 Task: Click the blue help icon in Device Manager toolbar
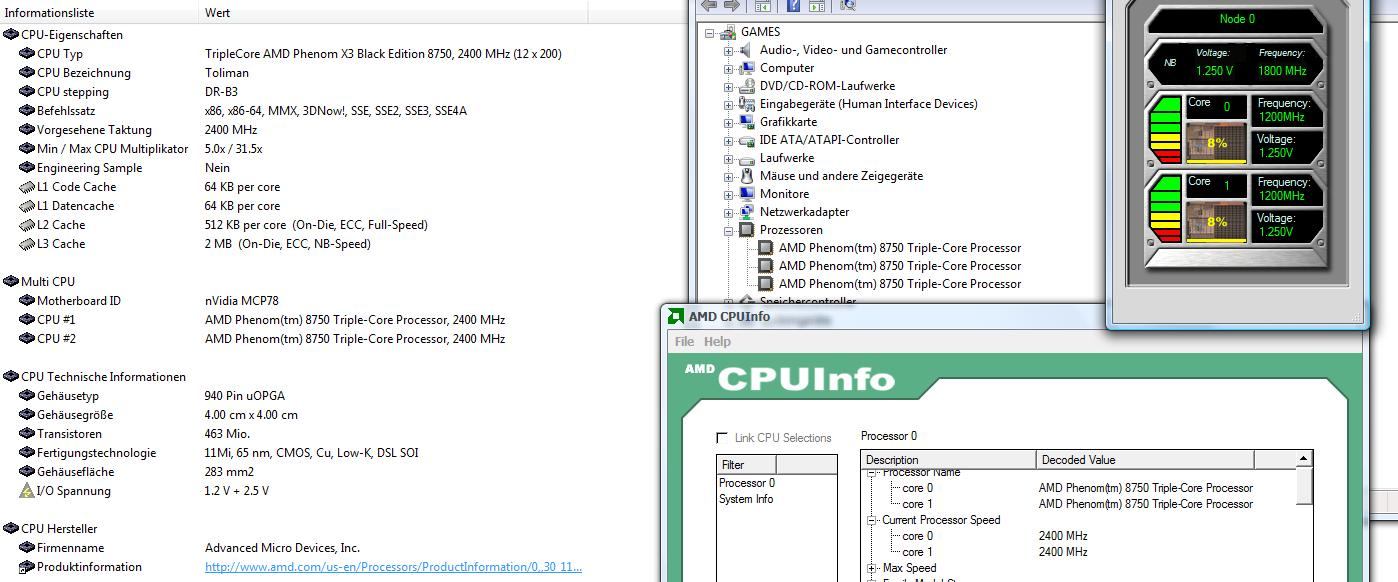[793, 5]
